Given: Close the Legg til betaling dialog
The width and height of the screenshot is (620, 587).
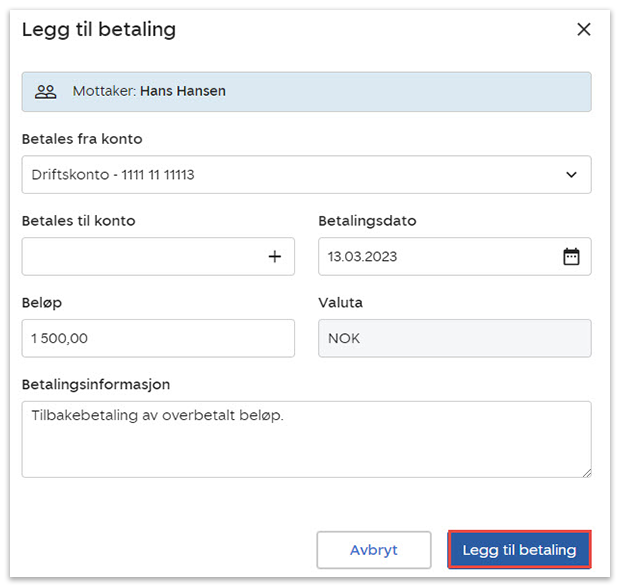Looking at the screenshot, I should (584, 30).
